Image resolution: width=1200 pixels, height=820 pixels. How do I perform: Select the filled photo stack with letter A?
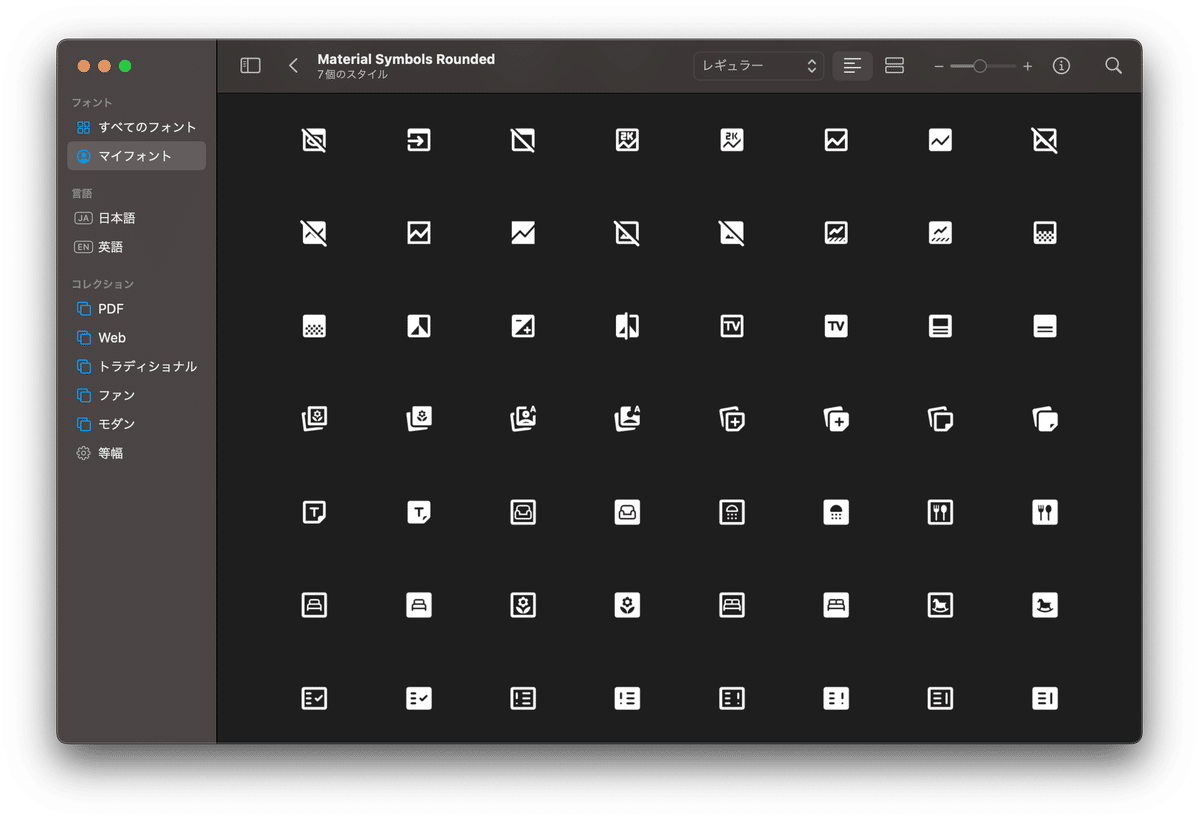627,419
